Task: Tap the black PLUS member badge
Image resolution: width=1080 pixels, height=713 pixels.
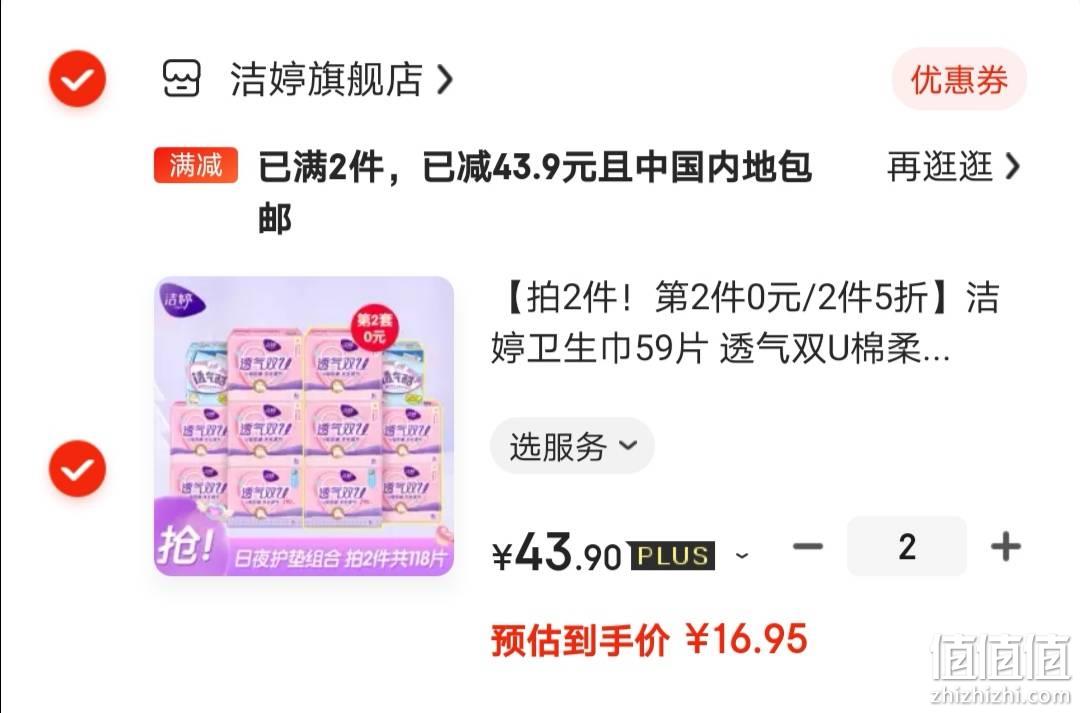Action: pos(673,556)
